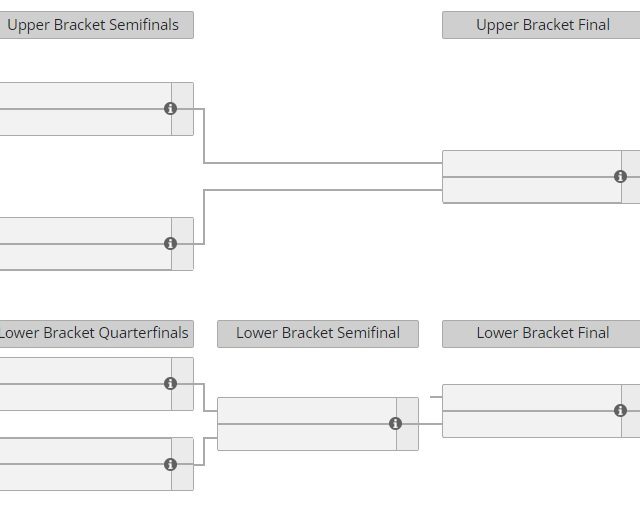View Lower Bracket Semifinal match info icon
This screenshot has width=640, height=517.
[395, 423]
